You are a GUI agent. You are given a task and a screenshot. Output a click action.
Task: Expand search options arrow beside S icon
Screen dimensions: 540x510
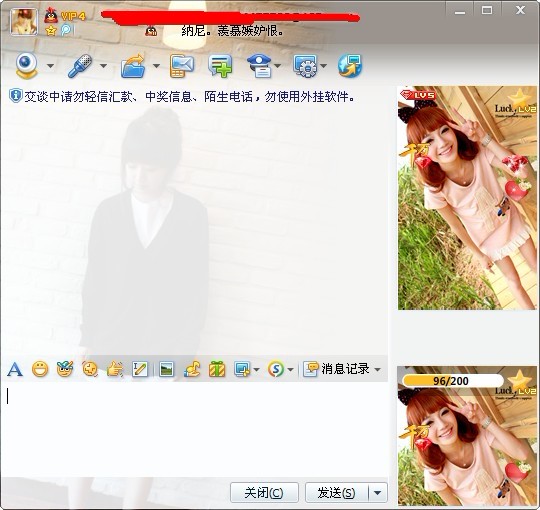(x=290, y=370)
